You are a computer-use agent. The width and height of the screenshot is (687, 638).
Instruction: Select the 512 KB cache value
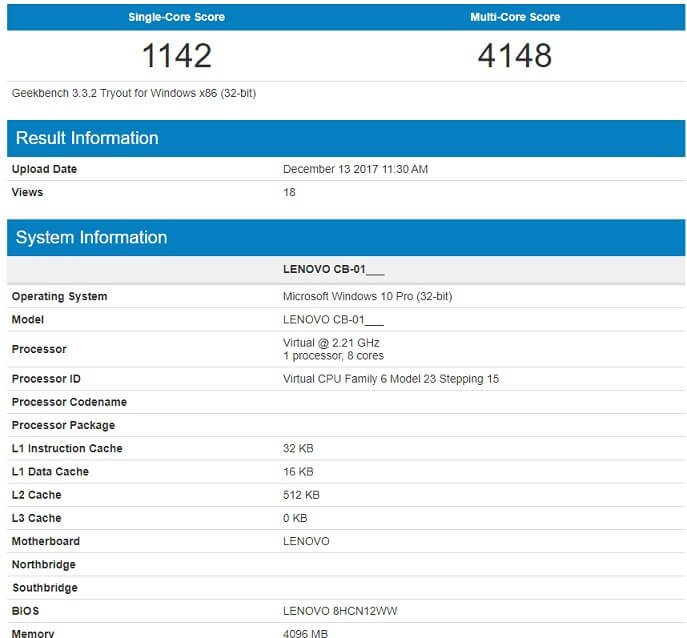point(301,495)
